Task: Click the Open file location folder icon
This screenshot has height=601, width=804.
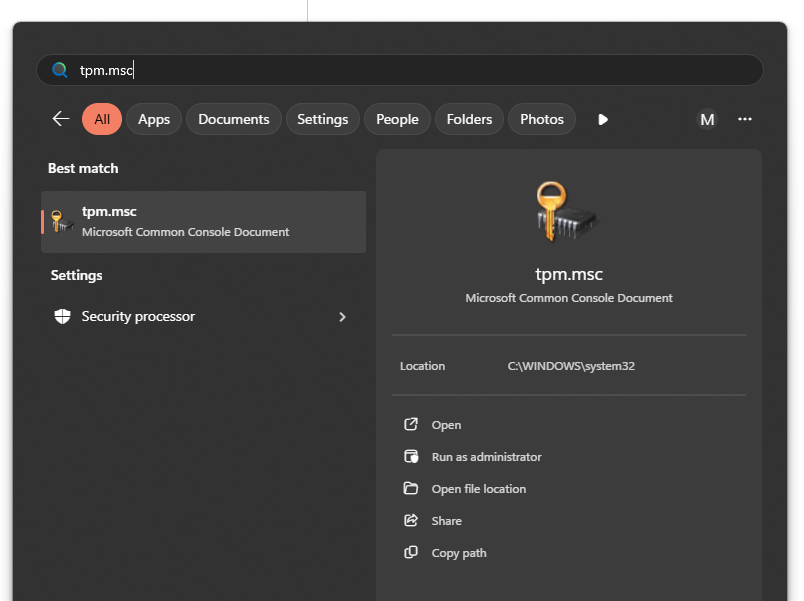Action: (x=410, y=489)
